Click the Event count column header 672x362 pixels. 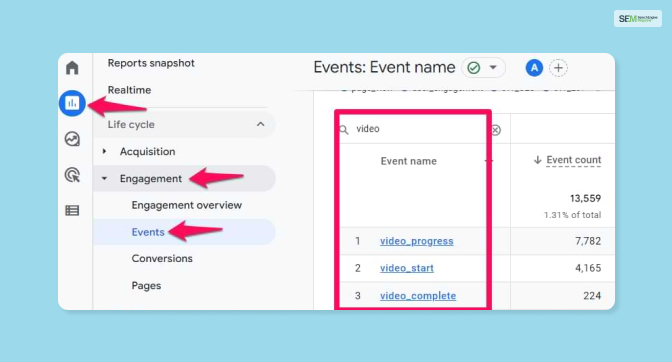tap(573, 160)
